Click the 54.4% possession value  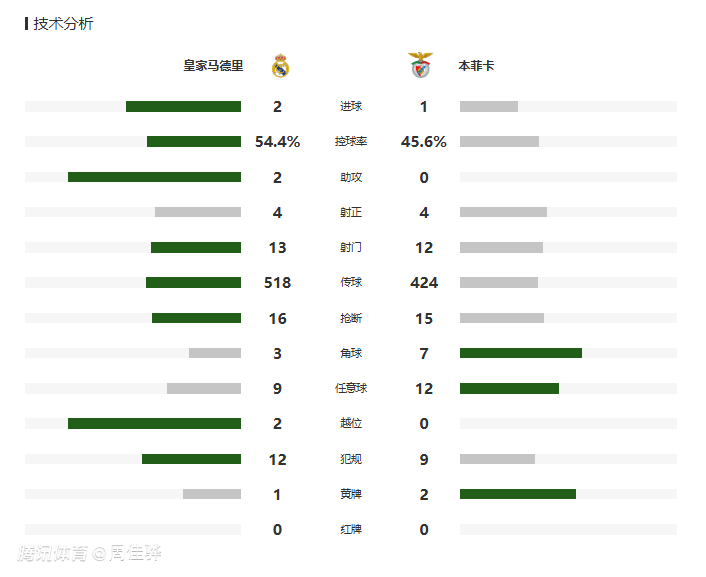(277, 142)
